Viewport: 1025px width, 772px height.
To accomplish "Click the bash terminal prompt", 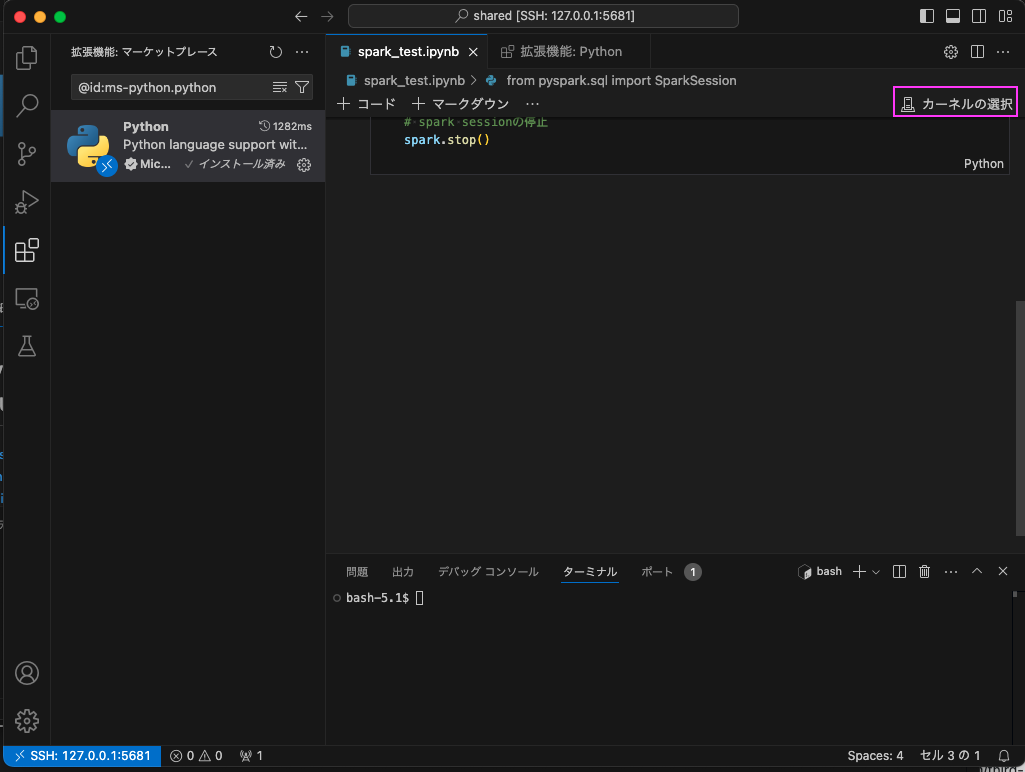I will pyautogui.click(x=378, y=597).
